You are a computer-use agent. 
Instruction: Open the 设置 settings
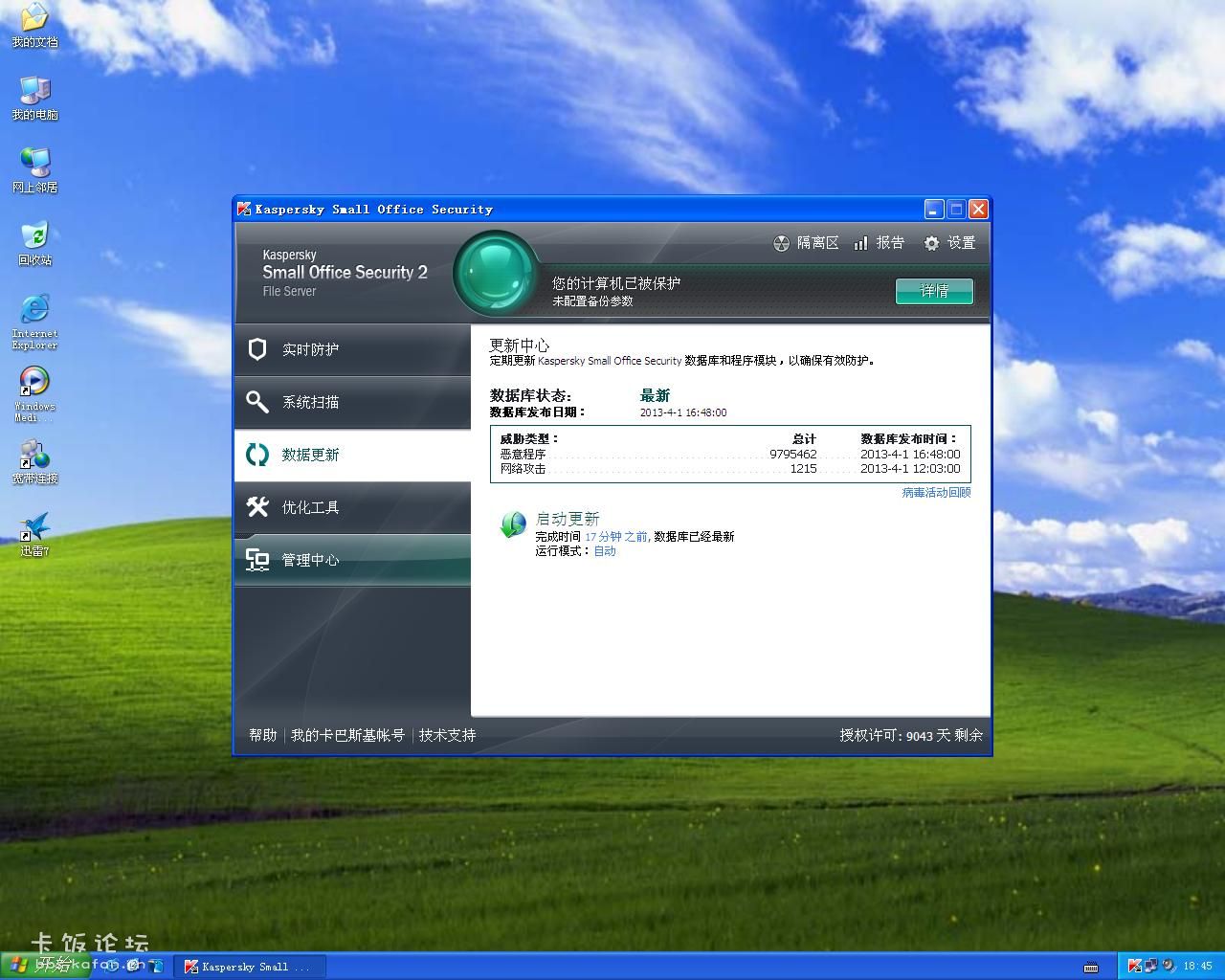point(949,243)
